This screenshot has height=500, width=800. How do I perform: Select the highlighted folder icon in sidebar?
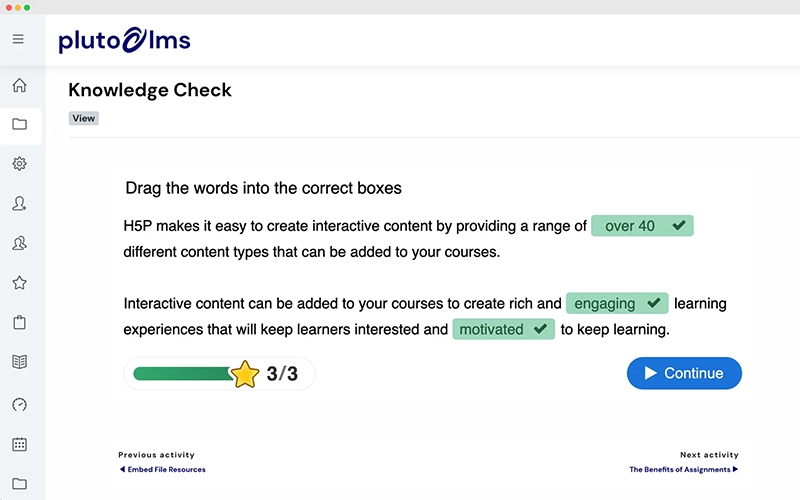pos(19,125)
